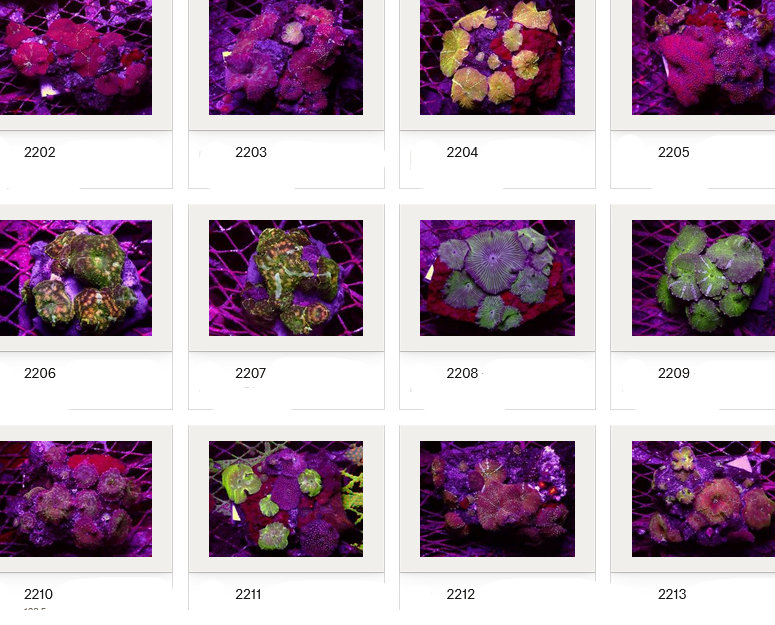Open the 2208 item title link

click(x=462, y=374)
